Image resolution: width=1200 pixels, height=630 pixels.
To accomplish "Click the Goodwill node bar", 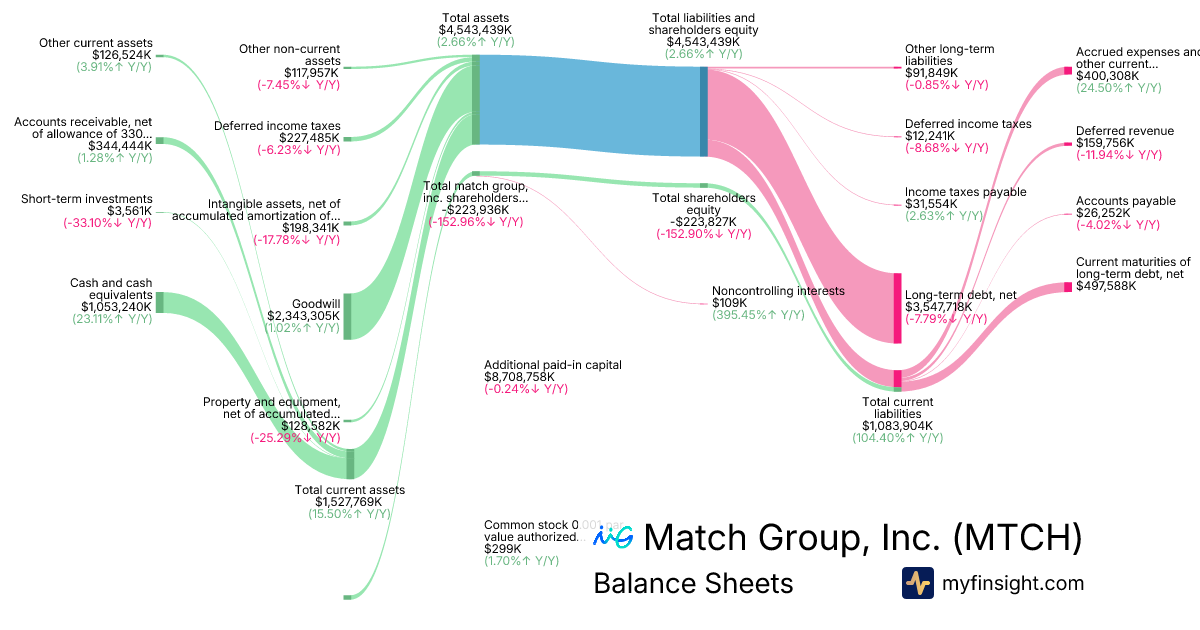I will [348, 303].
